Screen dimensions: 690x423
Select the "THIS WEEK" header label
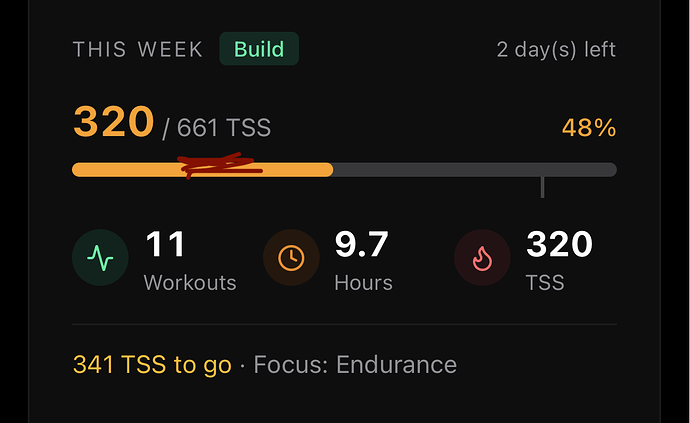point(138,50)
